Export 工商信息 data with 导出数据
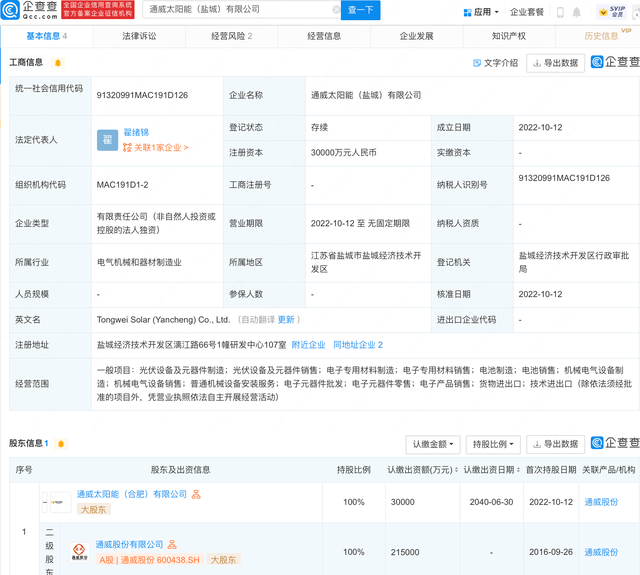 click(x=556, y=63)
